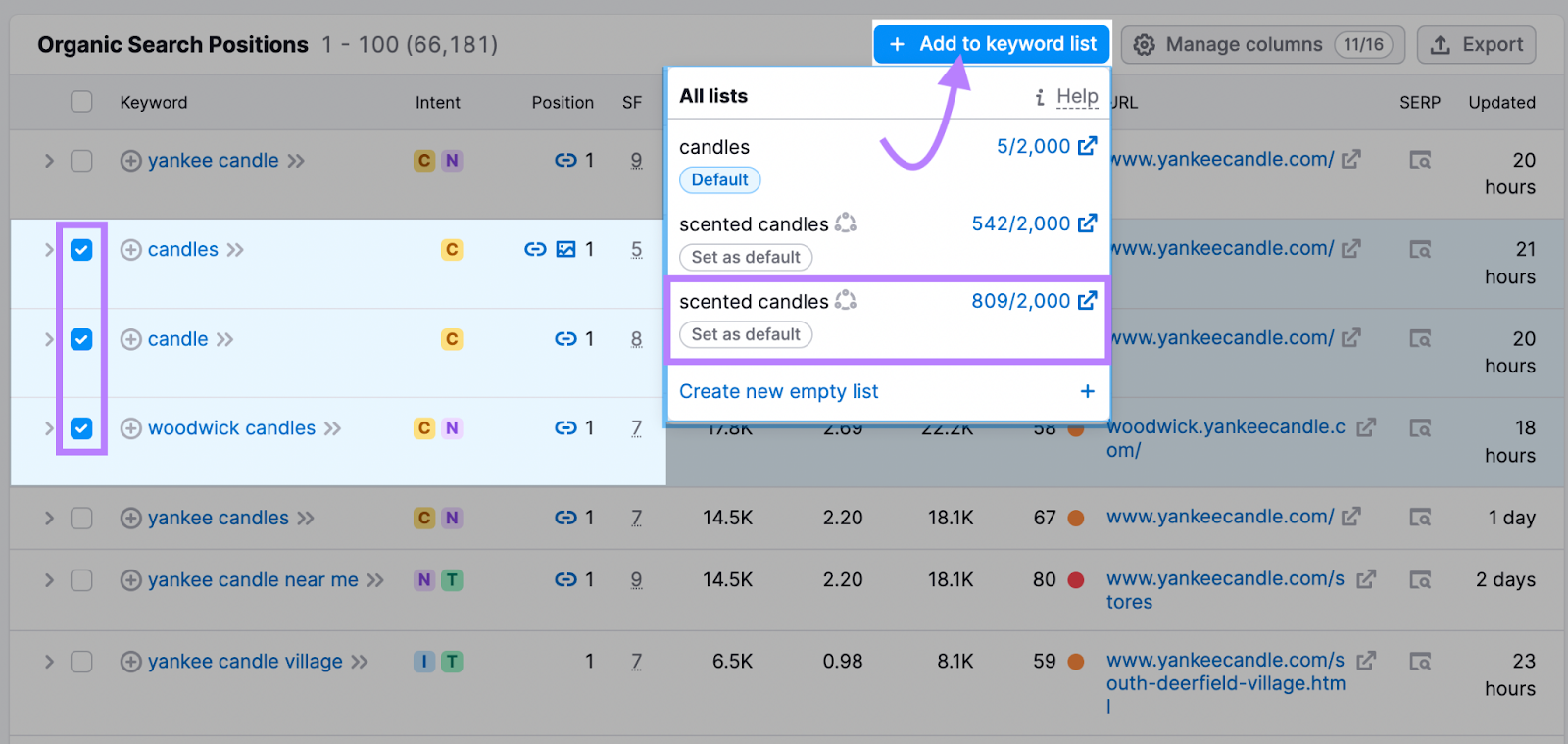
Task: Click the T intent badge in yankee candle village row
Action: 452,662
